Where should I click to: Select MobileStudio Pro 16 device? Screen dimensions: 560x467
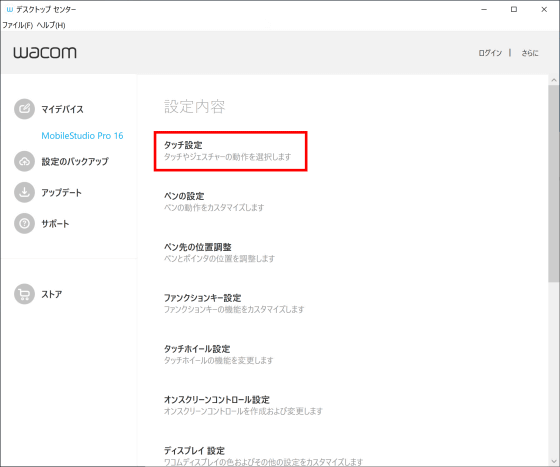click(82, 136)
